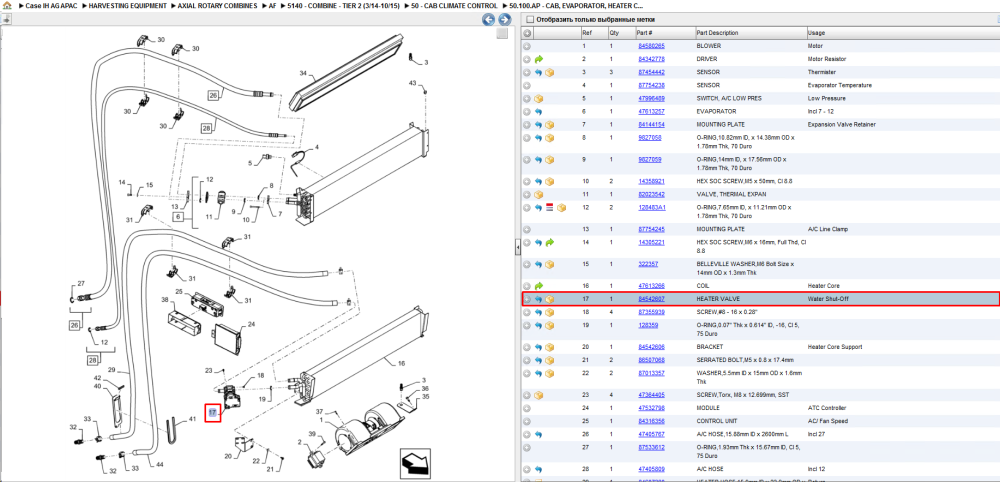Viewport: 1000px width, 482px height.
Task: Click the box icon for HEATER VALVE row
Action: point(550,299)
